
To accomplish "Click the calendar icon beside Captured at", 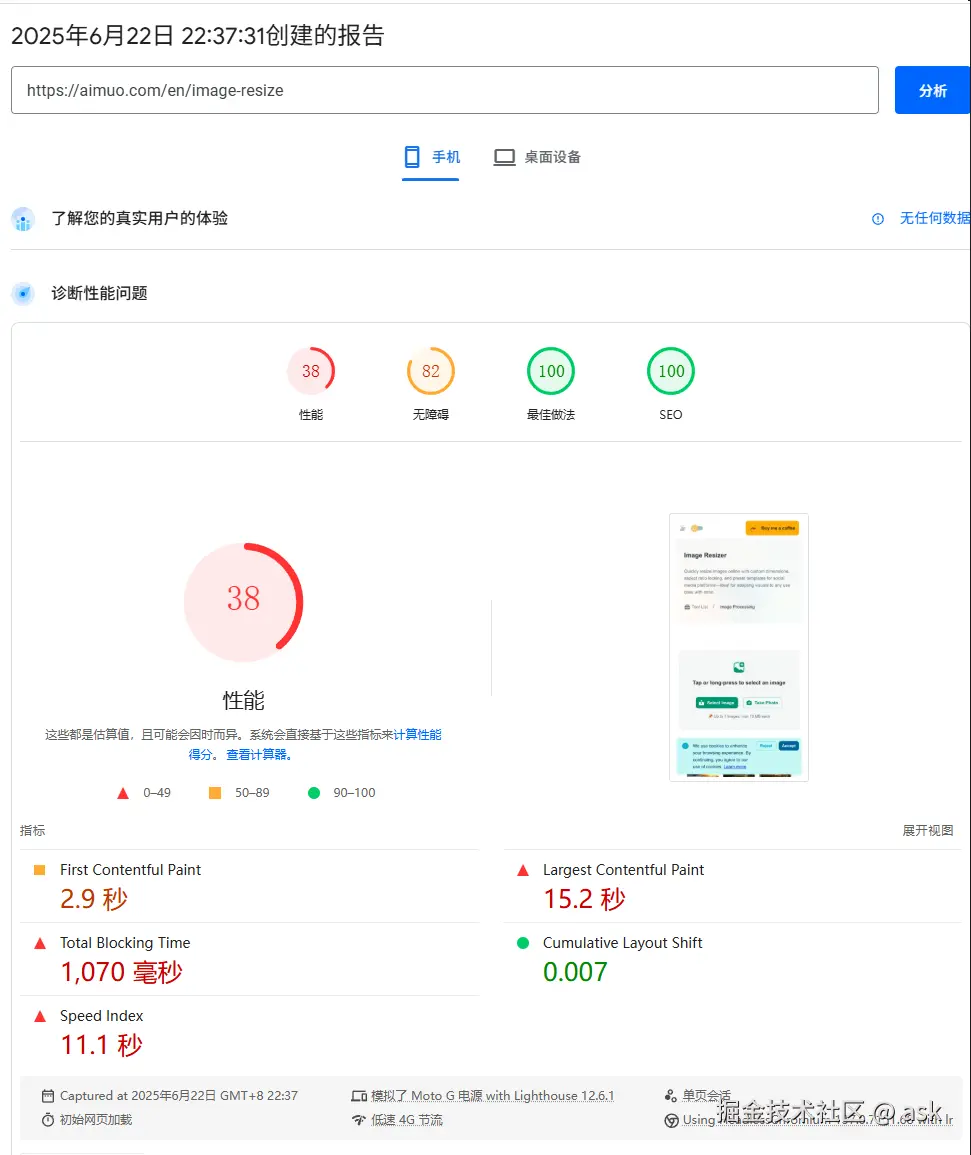I will [48, 1096].
